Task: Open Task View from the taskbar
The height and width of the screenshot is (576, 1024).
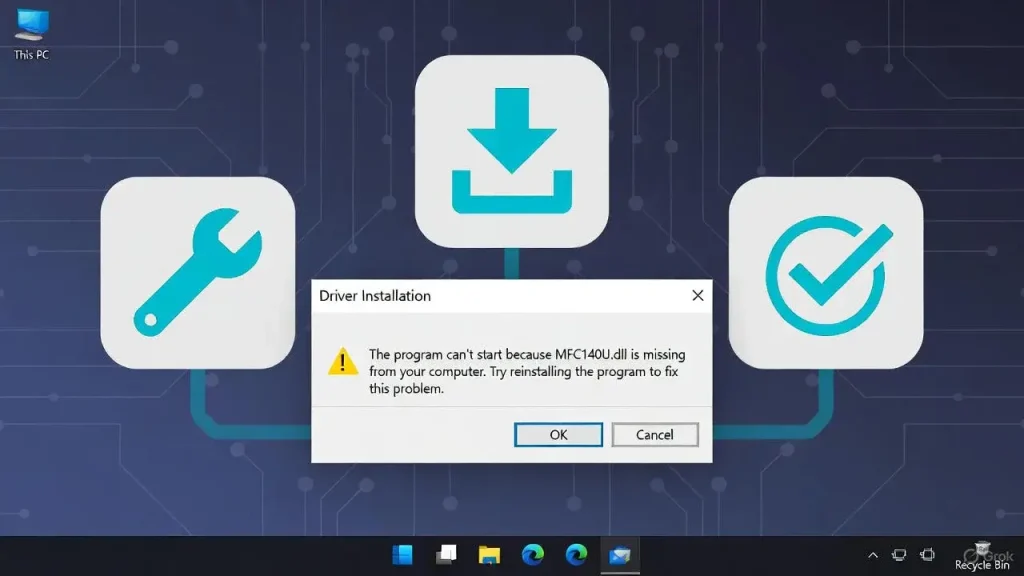Action: click(445, 553)
